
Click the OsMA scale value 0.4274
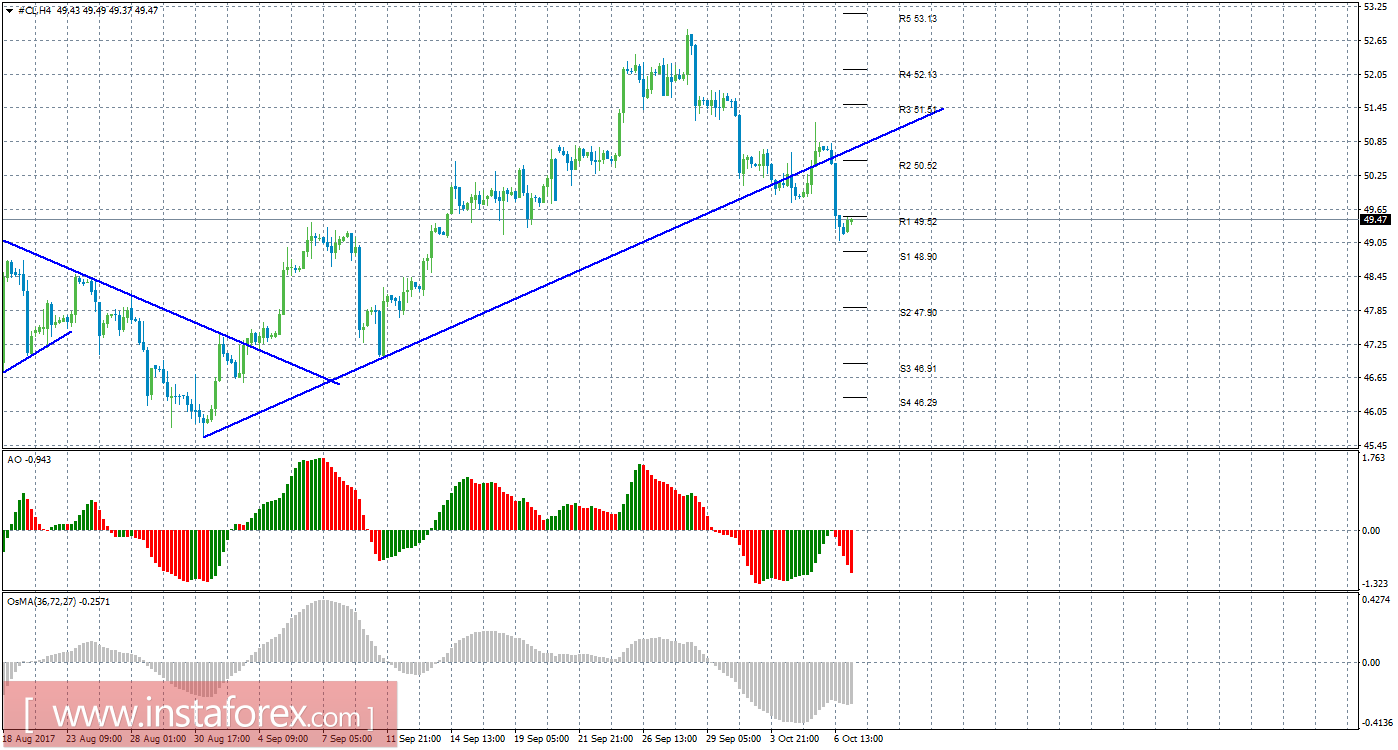[1376, 601]
